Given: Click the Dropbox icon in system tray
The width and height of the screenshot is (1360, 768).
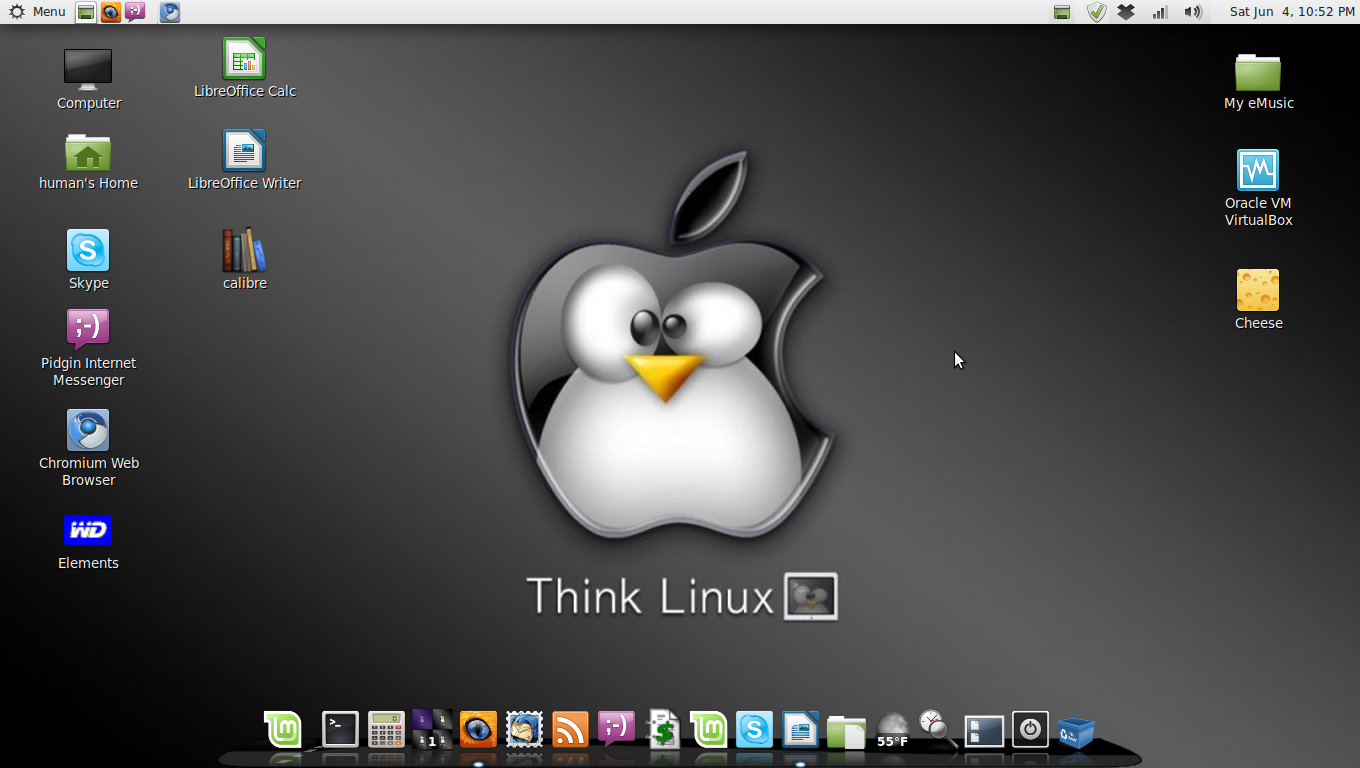Looking at the screenshot, I should click(1126, 12).
